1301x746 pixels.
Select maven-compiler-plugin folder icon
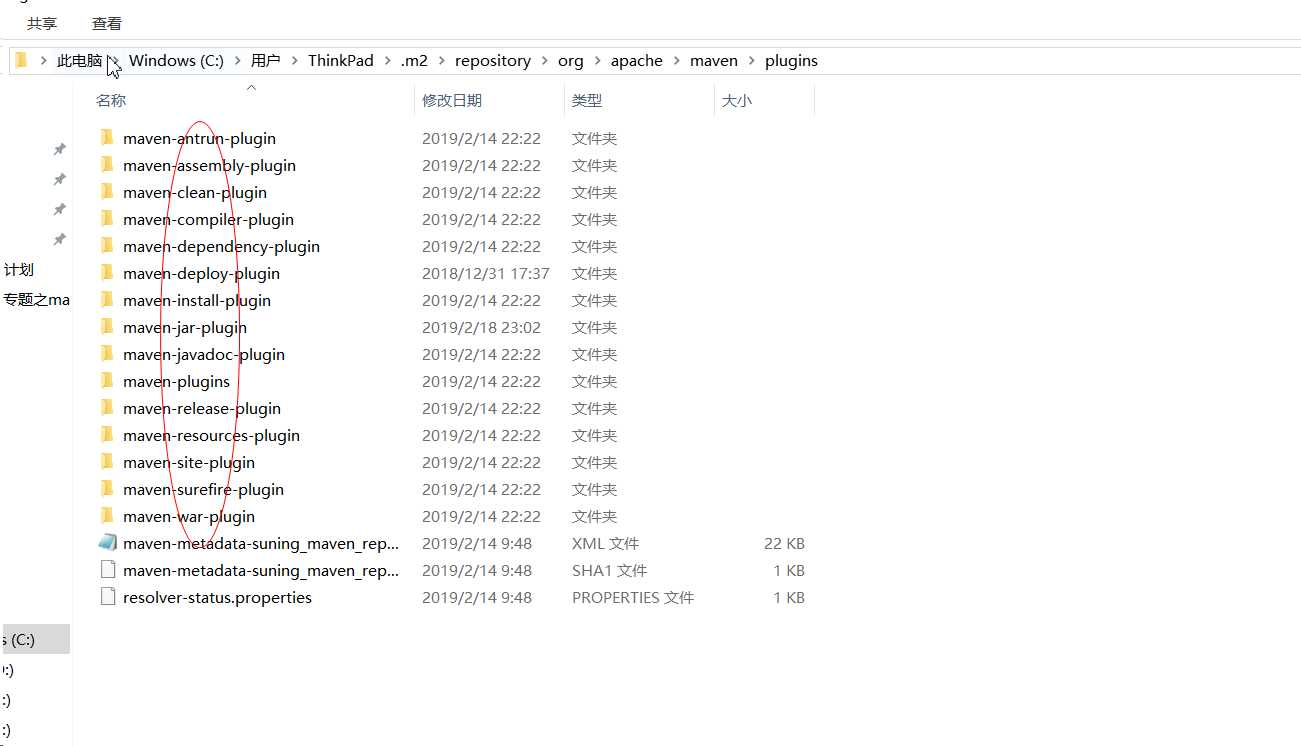click(108, 219)
